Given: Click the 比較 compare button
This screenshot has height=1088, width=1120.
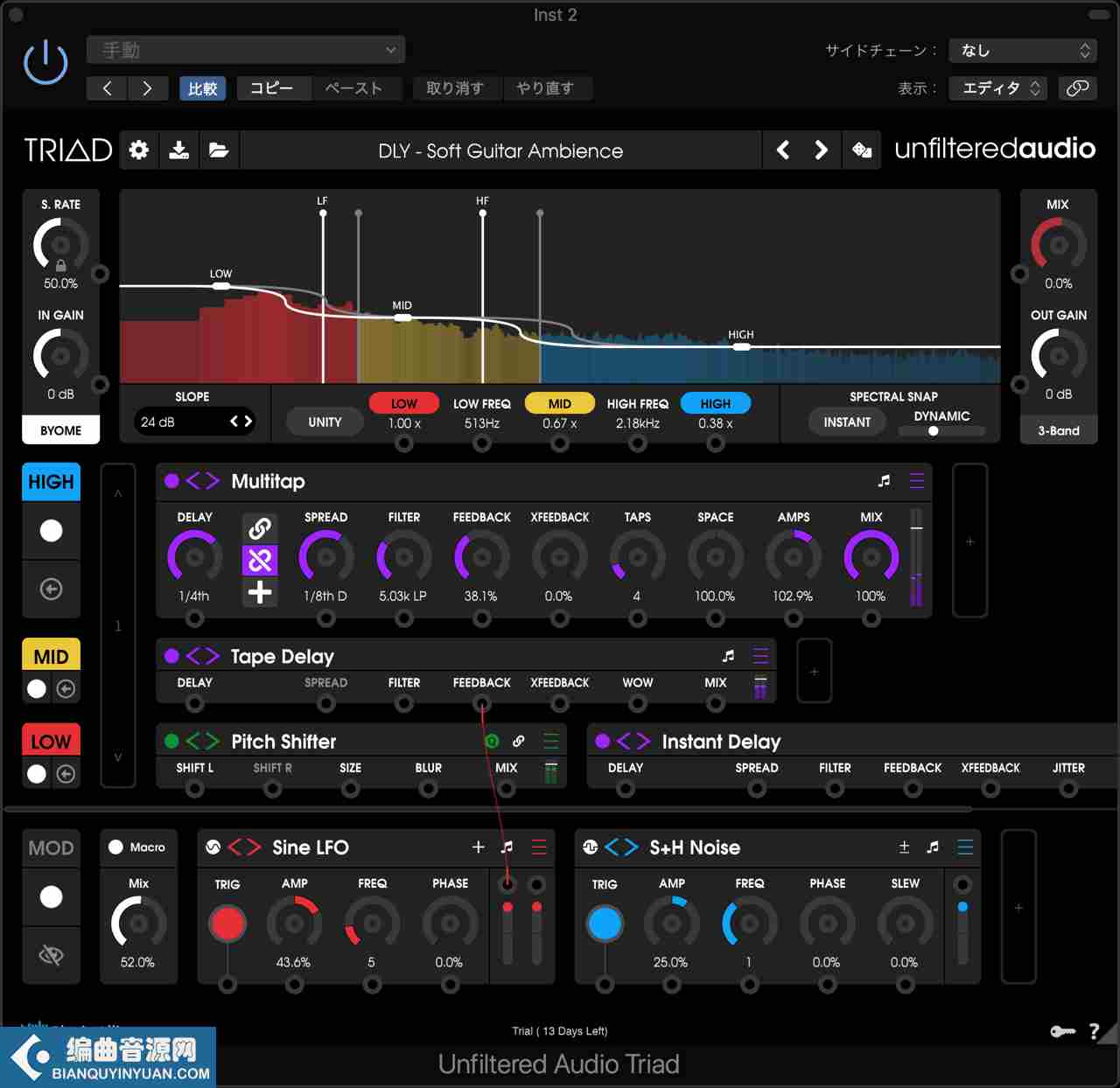Looking at the screenshot, I should point(202,88).
